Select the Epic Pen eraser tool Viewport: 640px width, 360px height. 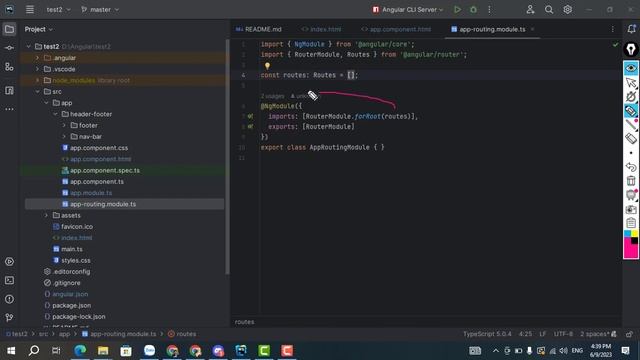click(x=631, y=138)
